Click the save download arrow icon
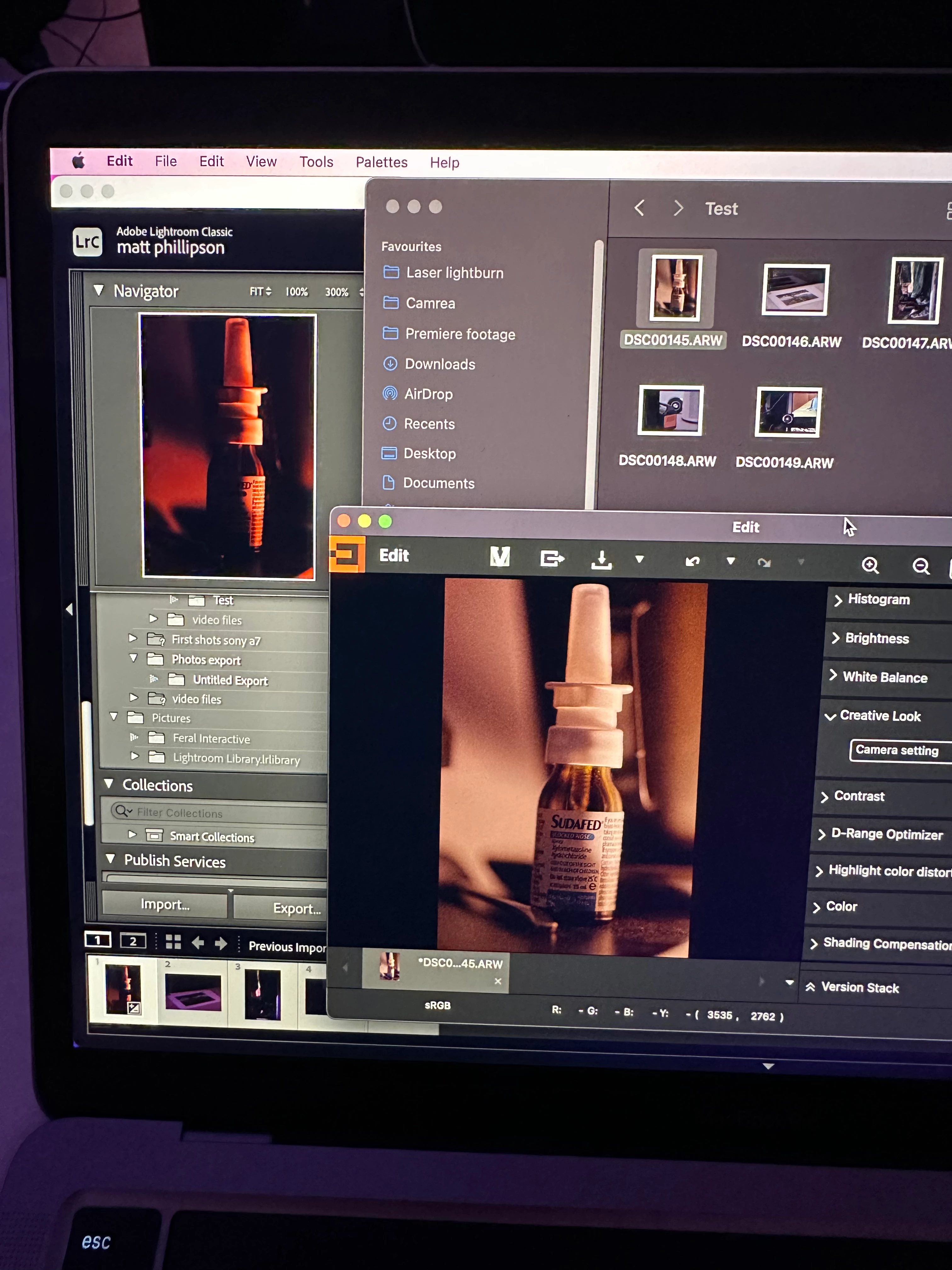Image resolution: width=952 pixels, height=1270 pixels. pos(601,559)
